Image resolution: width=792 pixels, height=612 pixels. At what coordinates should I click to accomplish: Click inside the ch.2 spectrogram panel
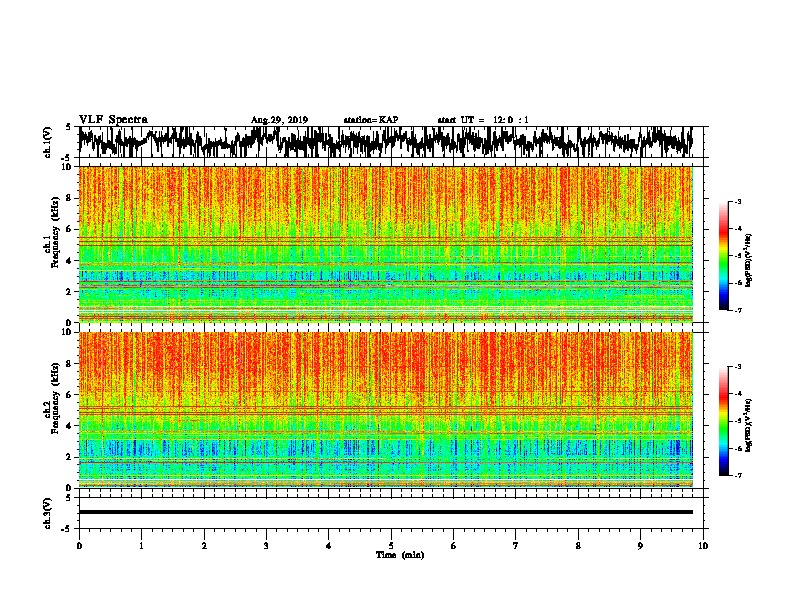point(385,410)
